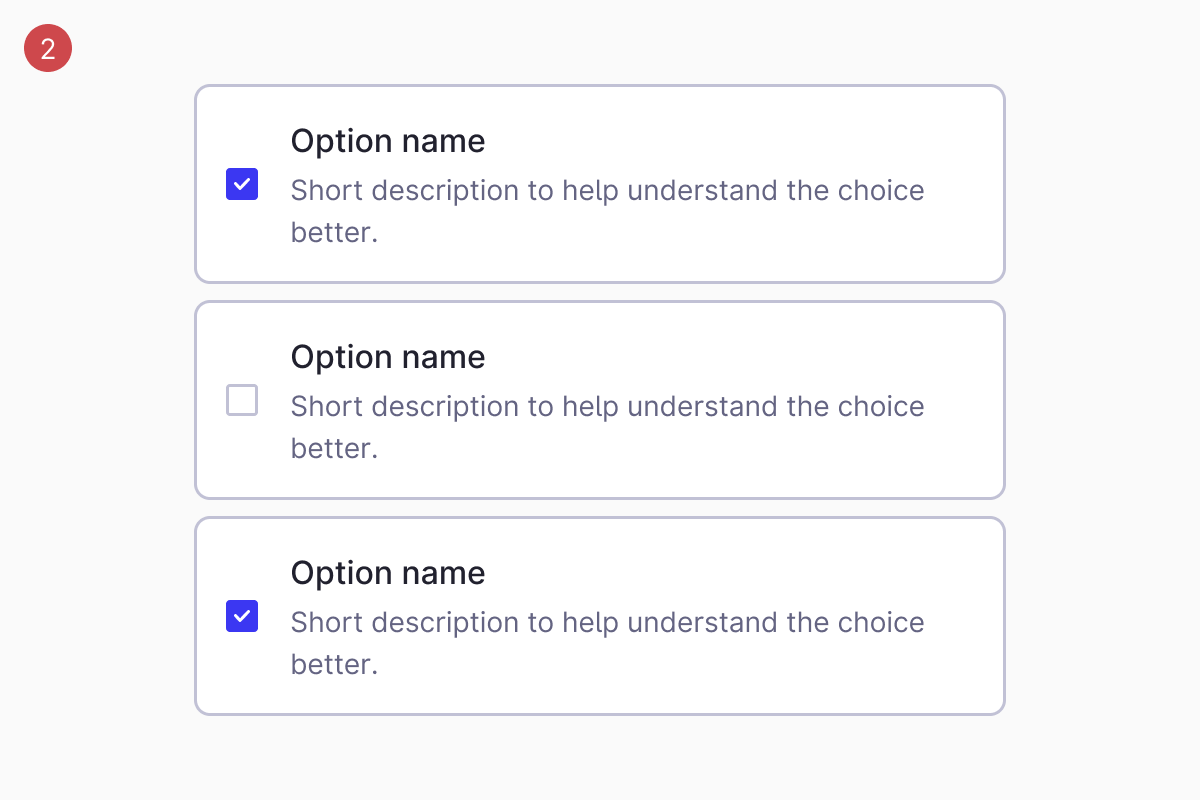Image resolution: width=1200 pixels, height=800 pixels.
Task: Select the first Option name card
Action: 600,184
